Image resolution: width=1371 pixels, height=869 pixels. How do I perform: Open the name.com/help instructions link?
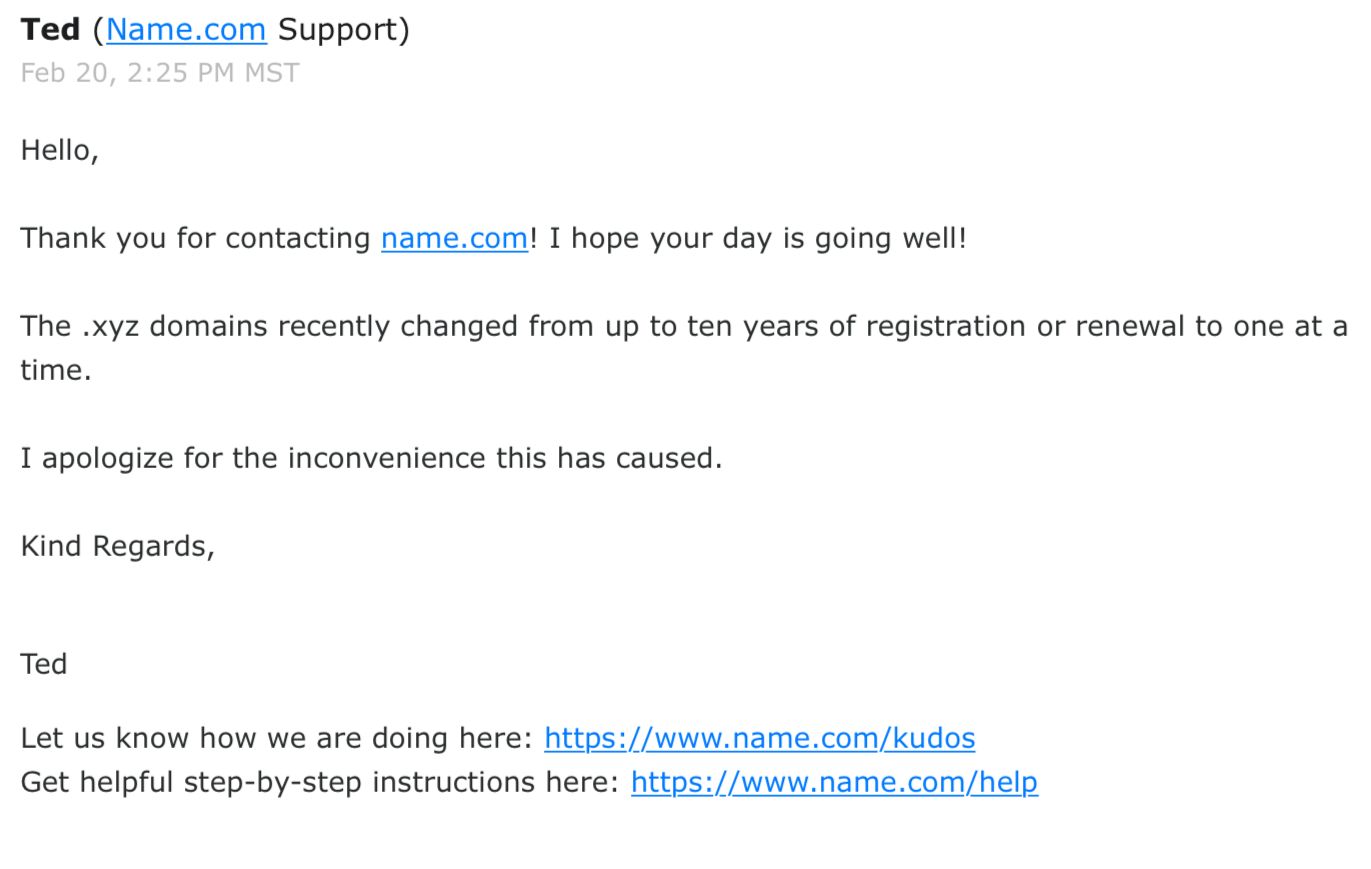pos(834,782)
